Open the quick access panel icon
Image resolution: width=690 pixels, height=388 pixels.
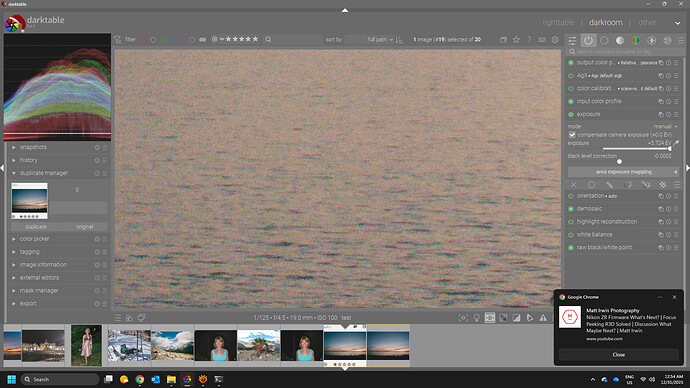coord(572,40)
